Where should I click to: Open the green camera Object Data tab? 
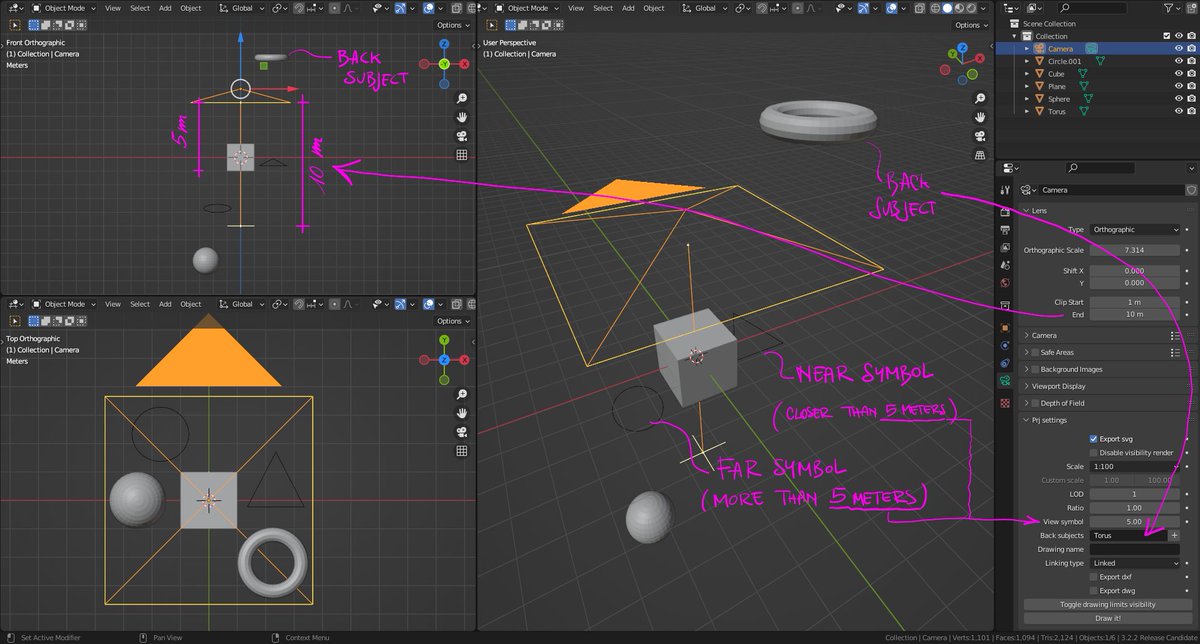(1005, 382)
